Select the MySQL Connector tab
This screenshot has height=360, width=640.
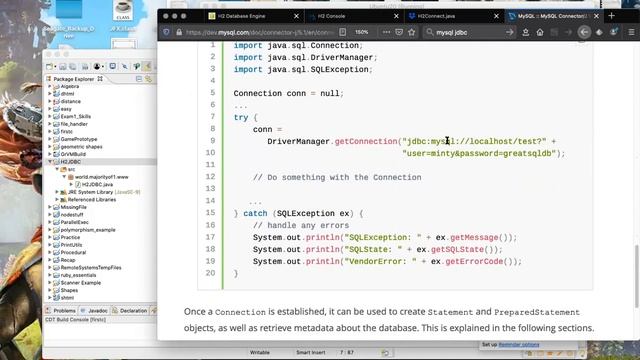[552, 16]
